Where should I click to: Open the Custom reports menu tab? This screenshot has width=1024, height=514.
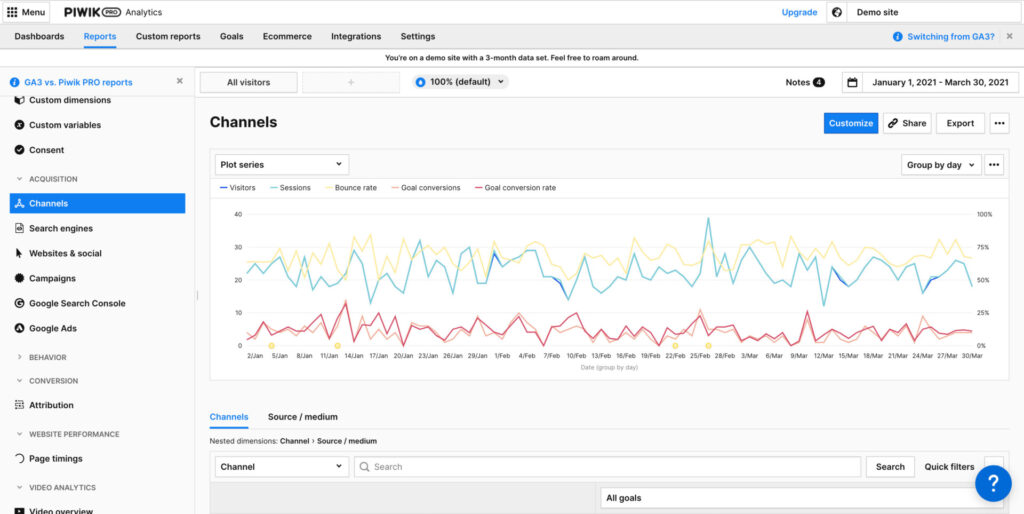(168, 36)
